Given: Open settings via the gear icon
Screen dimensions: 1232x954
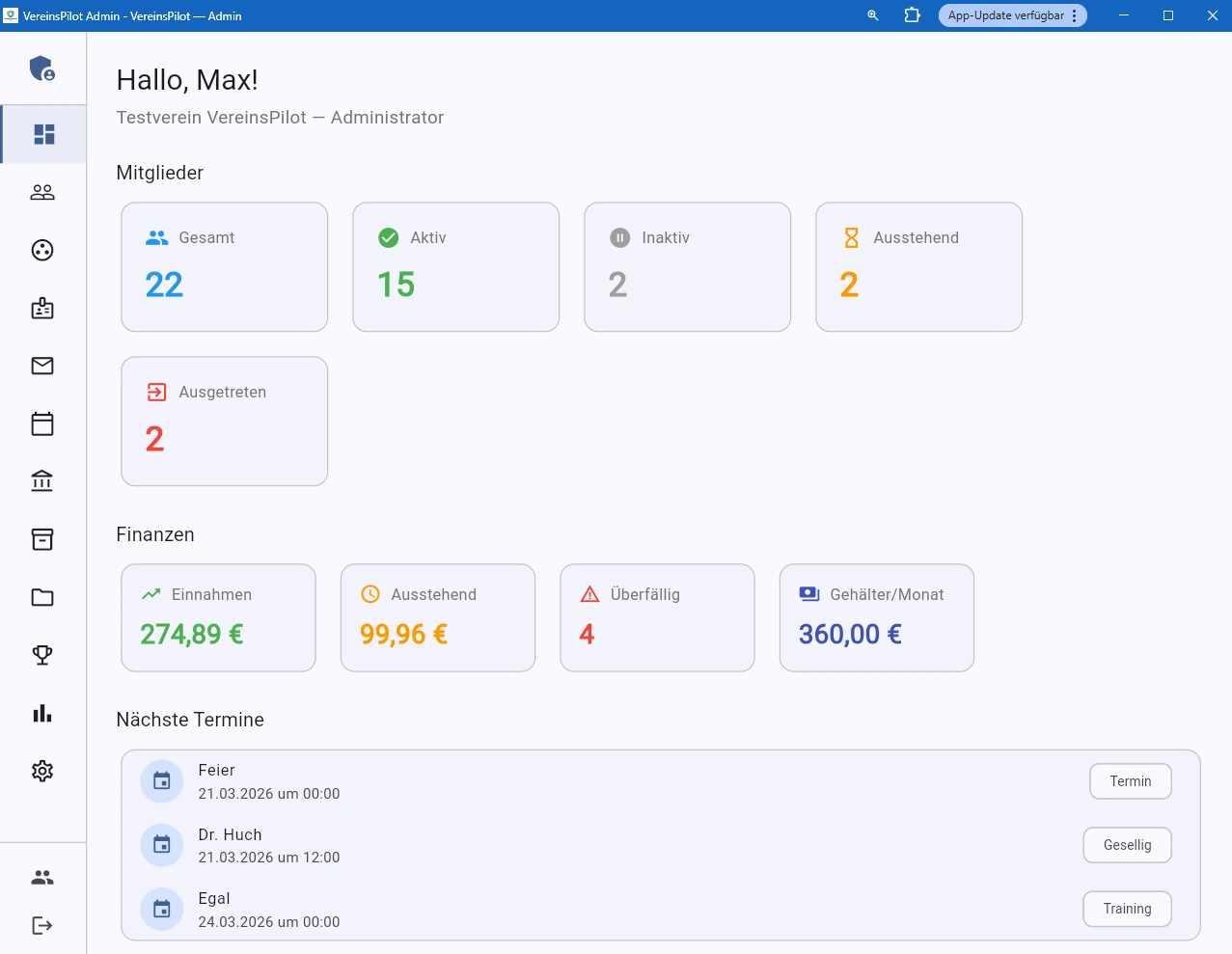Looking at the screenshot, I should coord(41,771).
